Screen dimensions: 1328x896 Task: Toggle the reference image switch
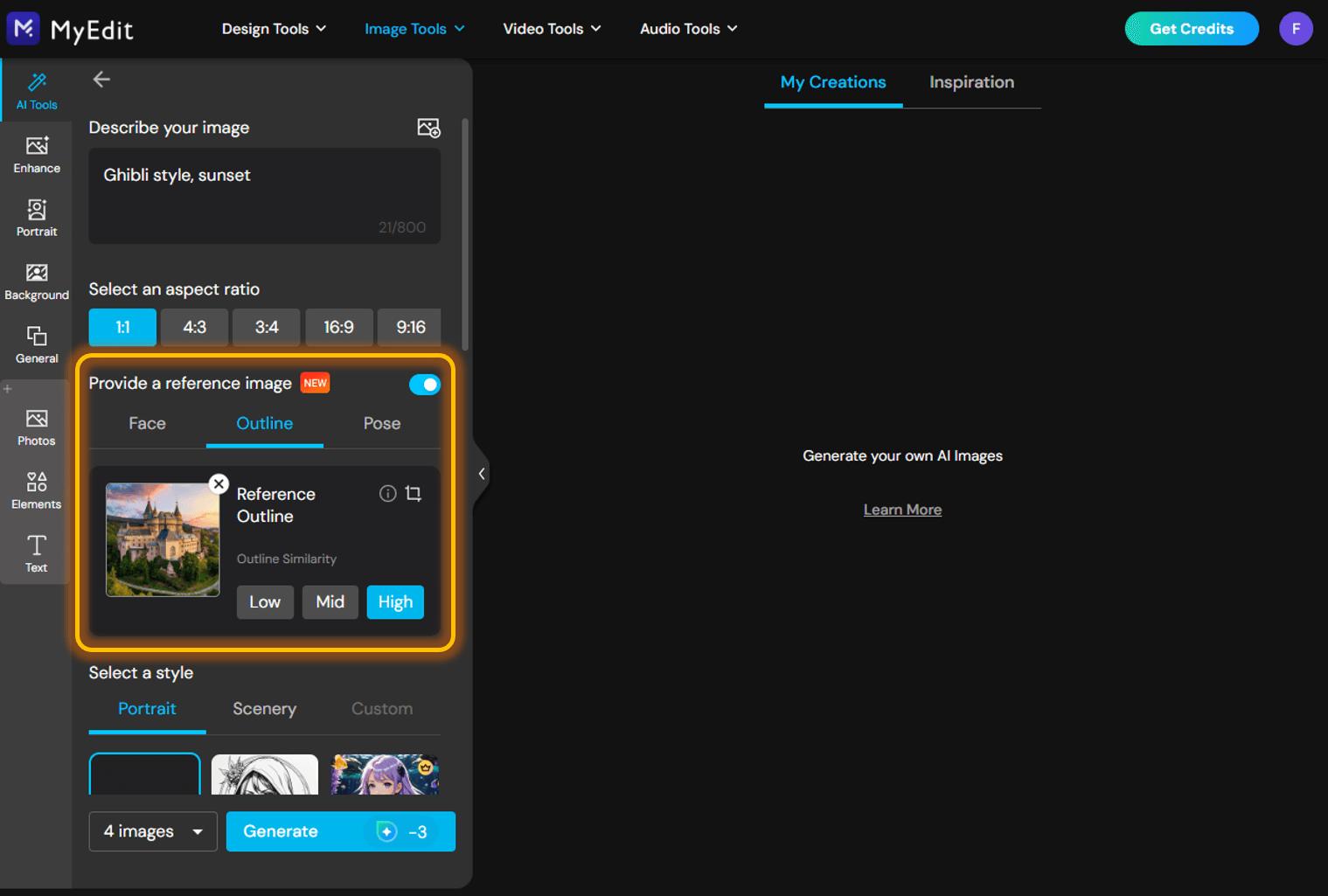tap(425, 385)
